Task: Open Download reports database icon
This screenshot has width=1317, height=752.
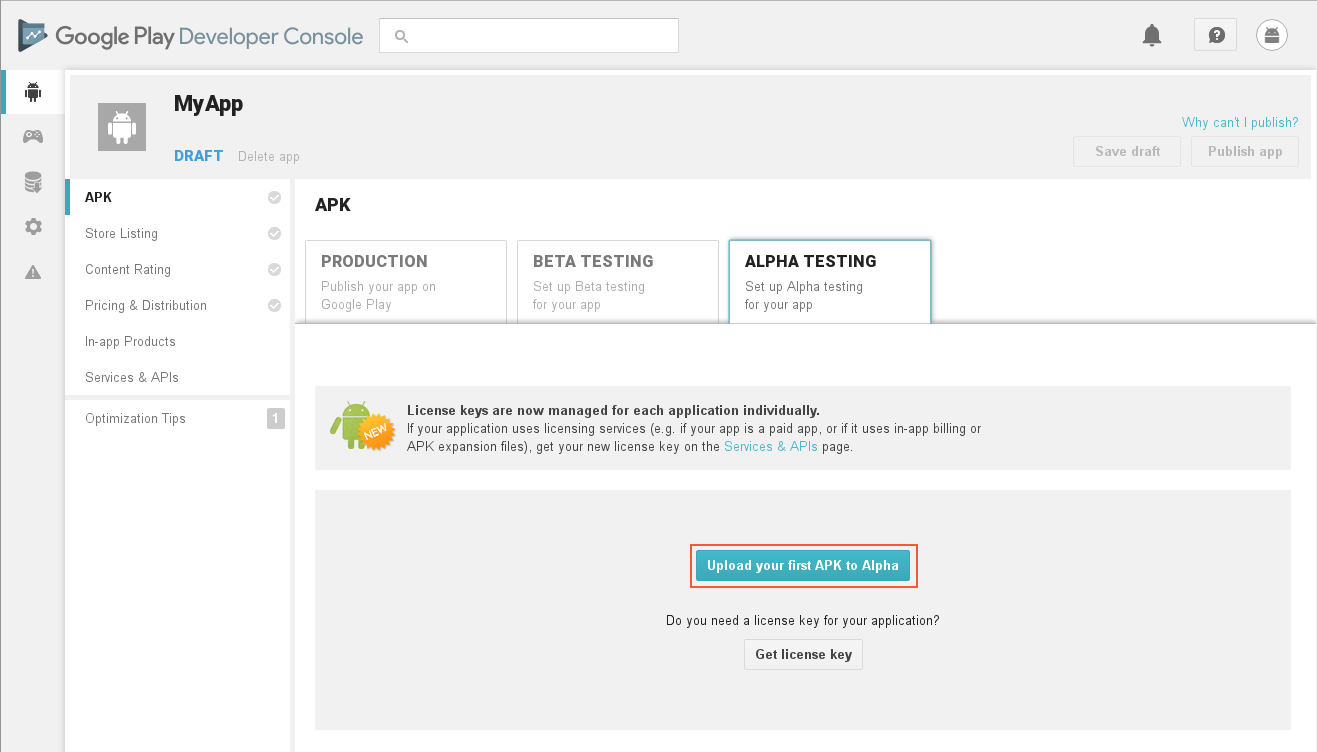Action: click(x=33, y=182)
